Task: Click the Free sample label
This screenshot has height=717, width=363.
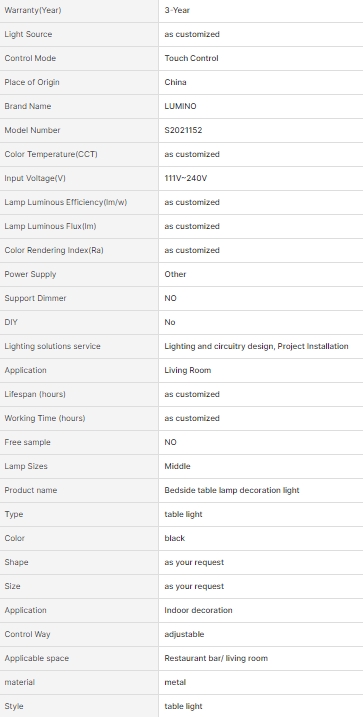Action: (x=27, y=442)
